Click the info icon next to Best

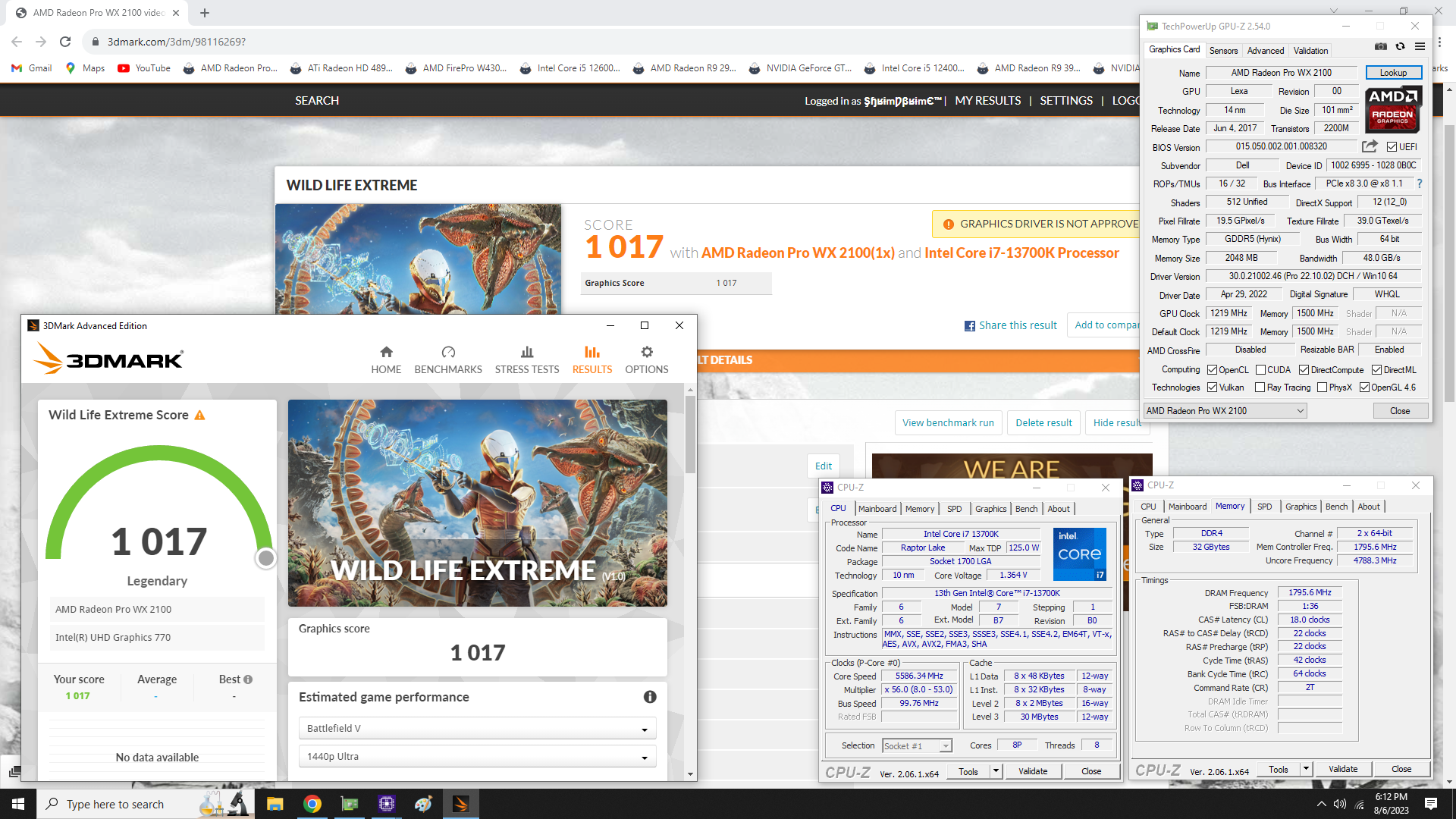248,679
